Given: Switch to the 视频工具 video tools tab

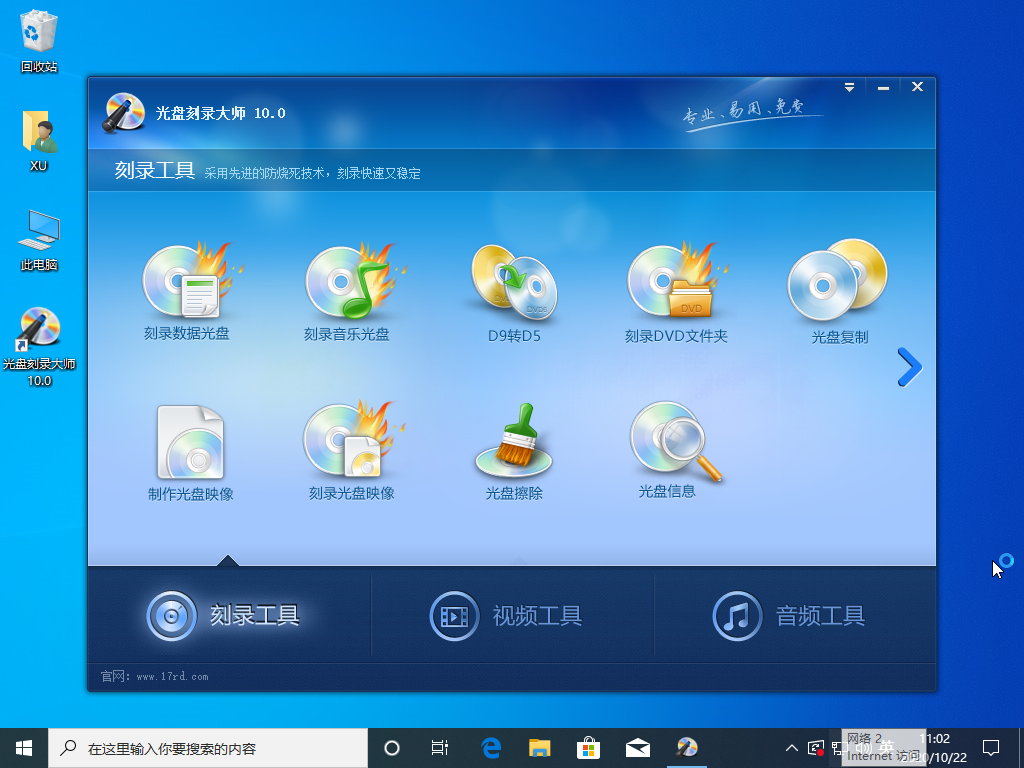Looking at the screenshot, I should pyautogui.click(x=513, y=615).
